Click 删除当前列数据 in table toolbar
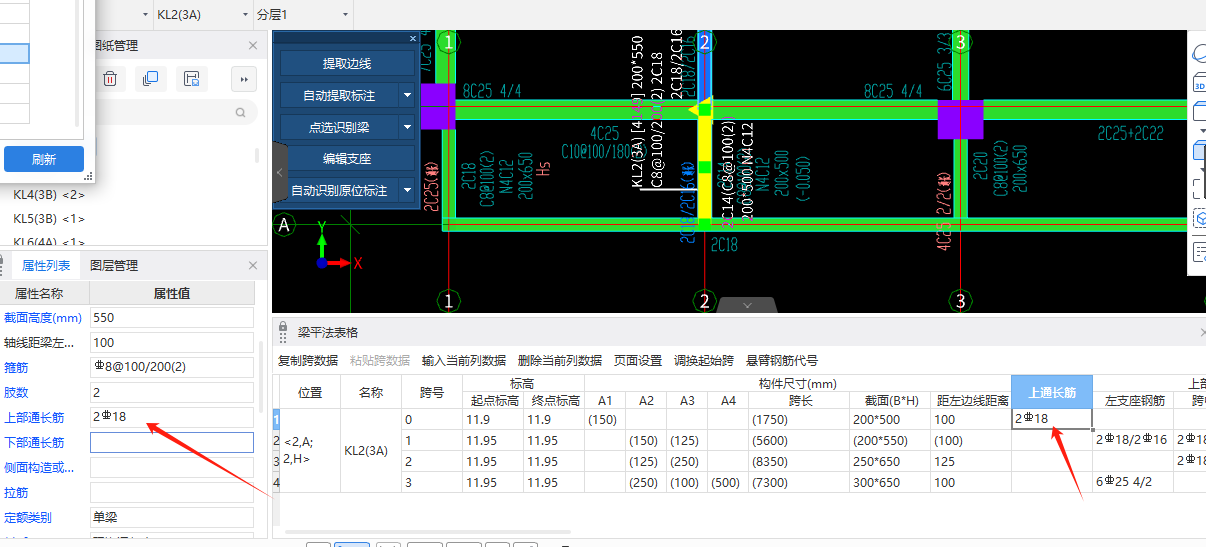The width and height of the screenshot is (1206, 547). pos(560,361)
